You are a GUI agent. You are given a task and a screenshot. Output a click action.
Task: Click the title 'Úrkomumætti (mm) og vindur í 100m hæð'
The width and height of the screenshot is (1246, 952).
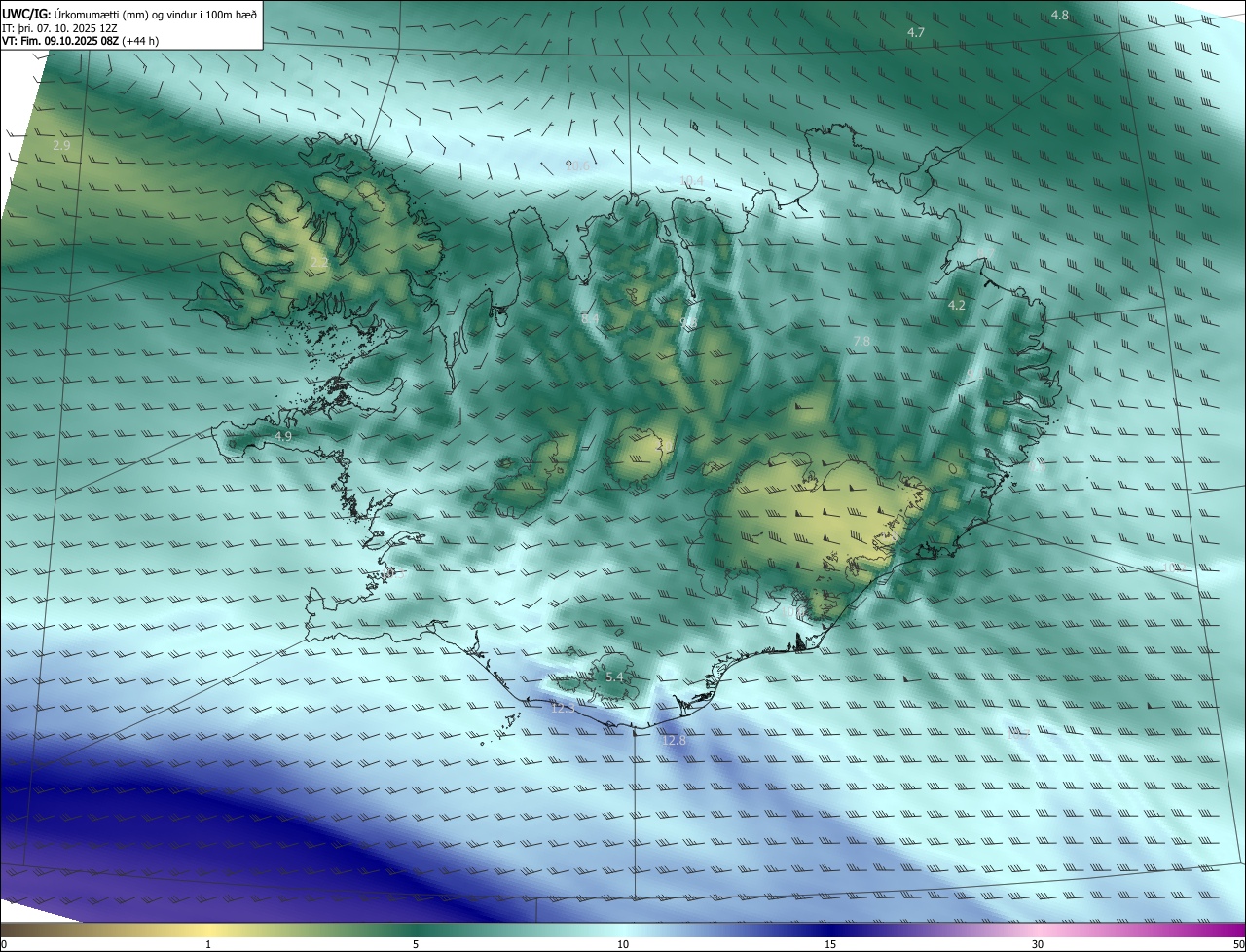pyautogui.click(x=156, y=14)
